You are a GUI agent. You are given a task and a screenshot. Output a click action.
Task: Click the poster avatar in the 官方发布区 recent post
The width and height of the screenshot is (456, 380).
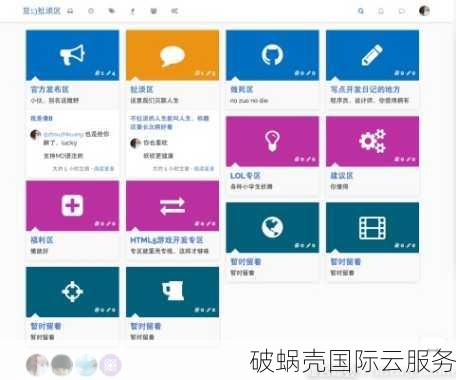click(x=35, y=135)
